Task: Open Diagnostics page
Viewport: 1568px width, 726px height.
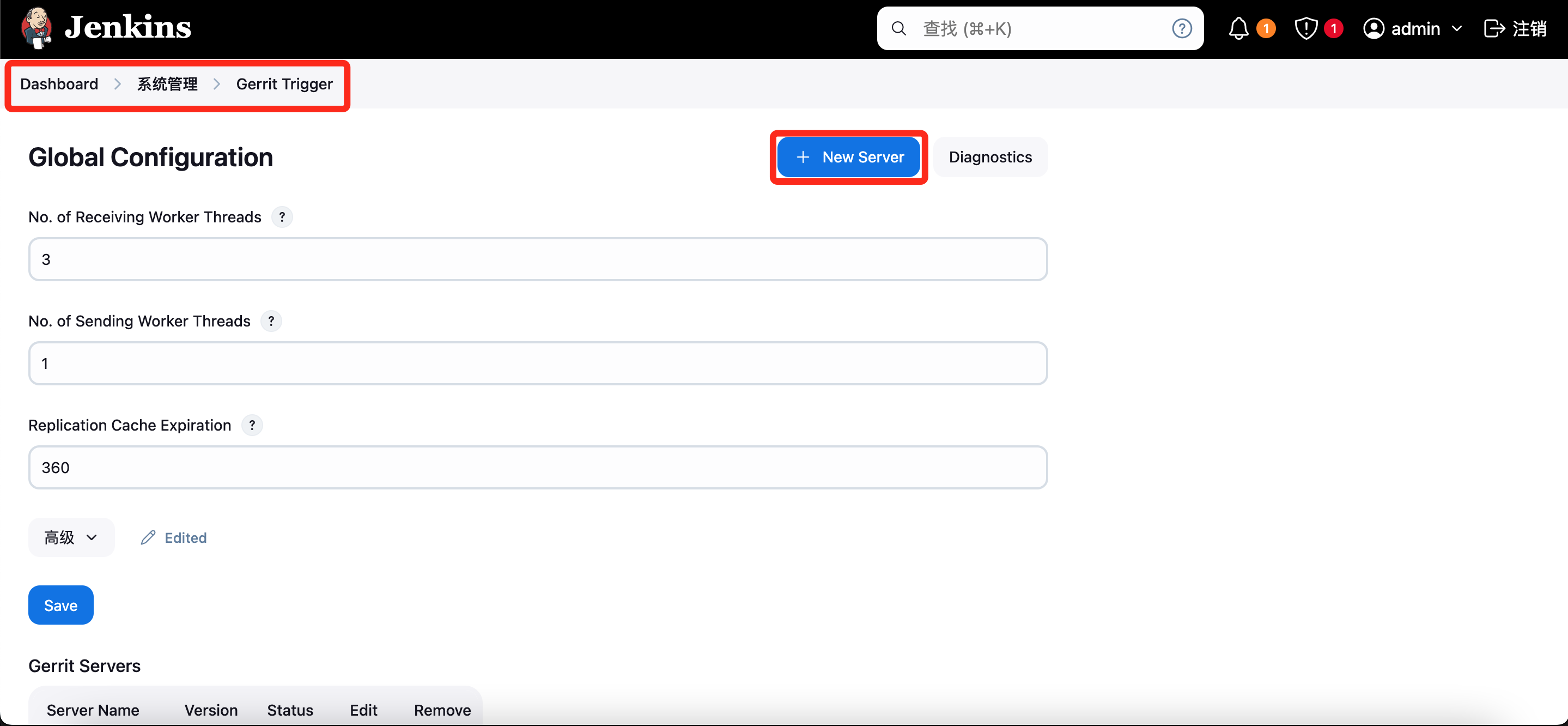Action: pos(990,157)
